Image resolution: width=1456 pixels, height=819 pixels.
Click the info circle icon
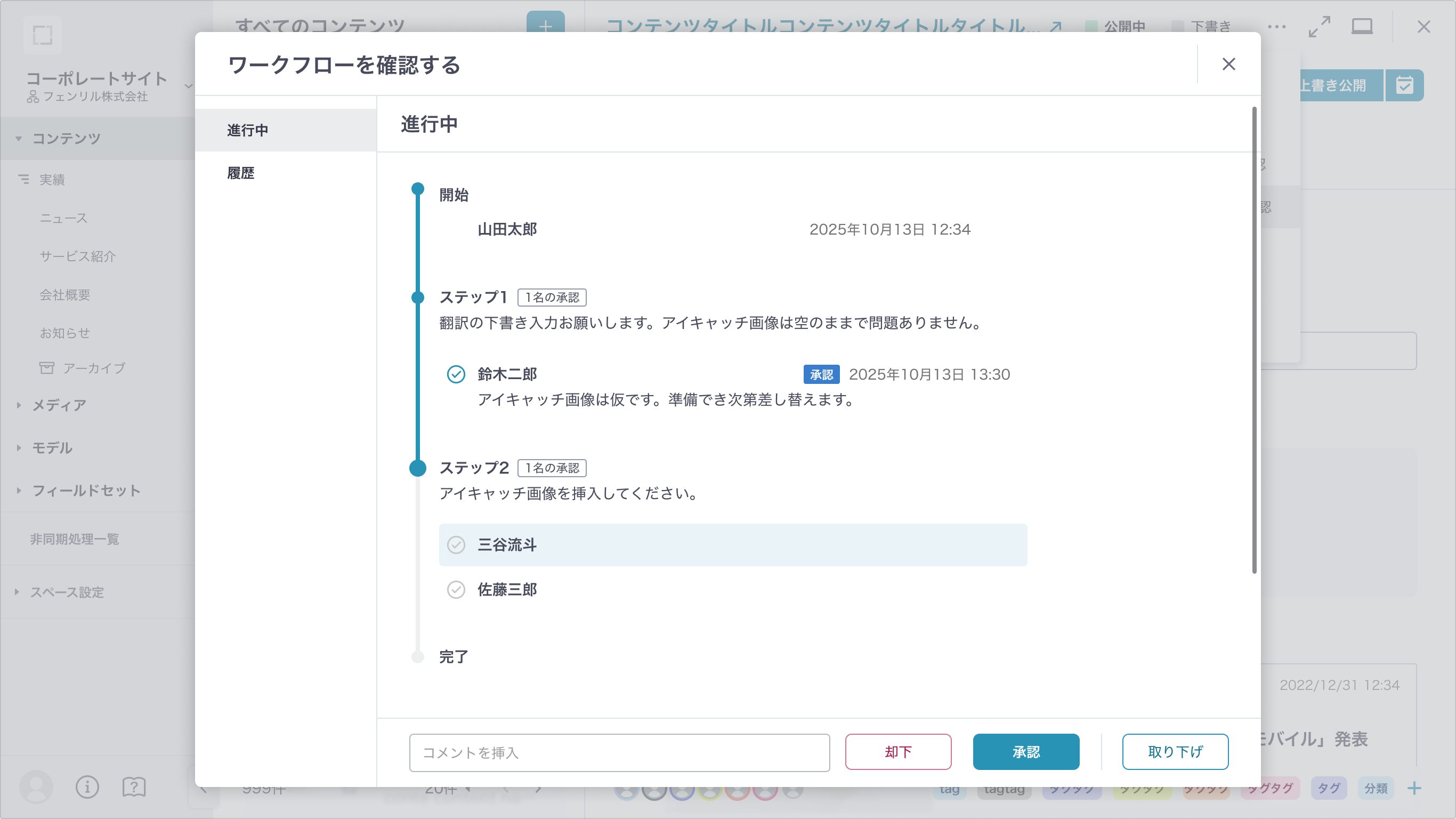(x=87, y=787)
